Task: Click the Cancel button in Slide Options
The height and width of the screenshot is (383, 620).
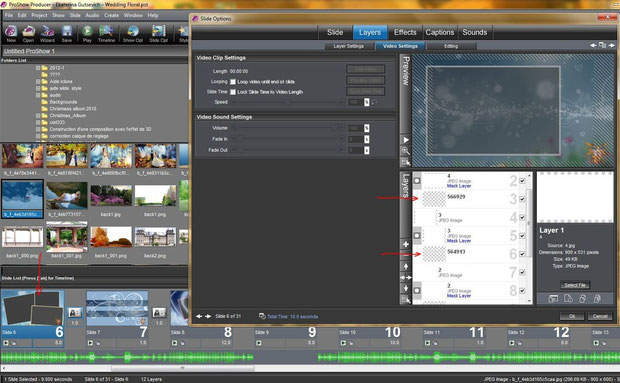Action: pyautogui.click(x=600, y=316)
